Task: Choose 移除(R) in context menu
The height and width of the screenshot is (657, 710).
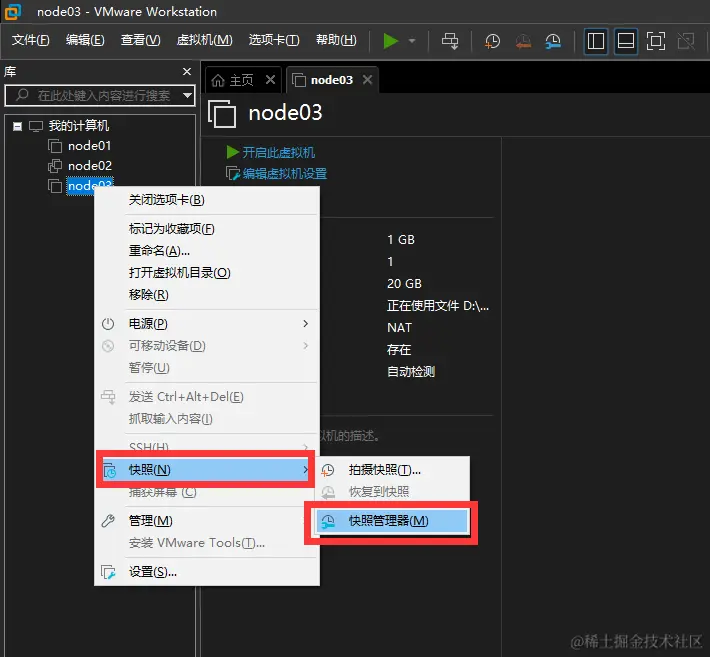Action: [207, 295]
